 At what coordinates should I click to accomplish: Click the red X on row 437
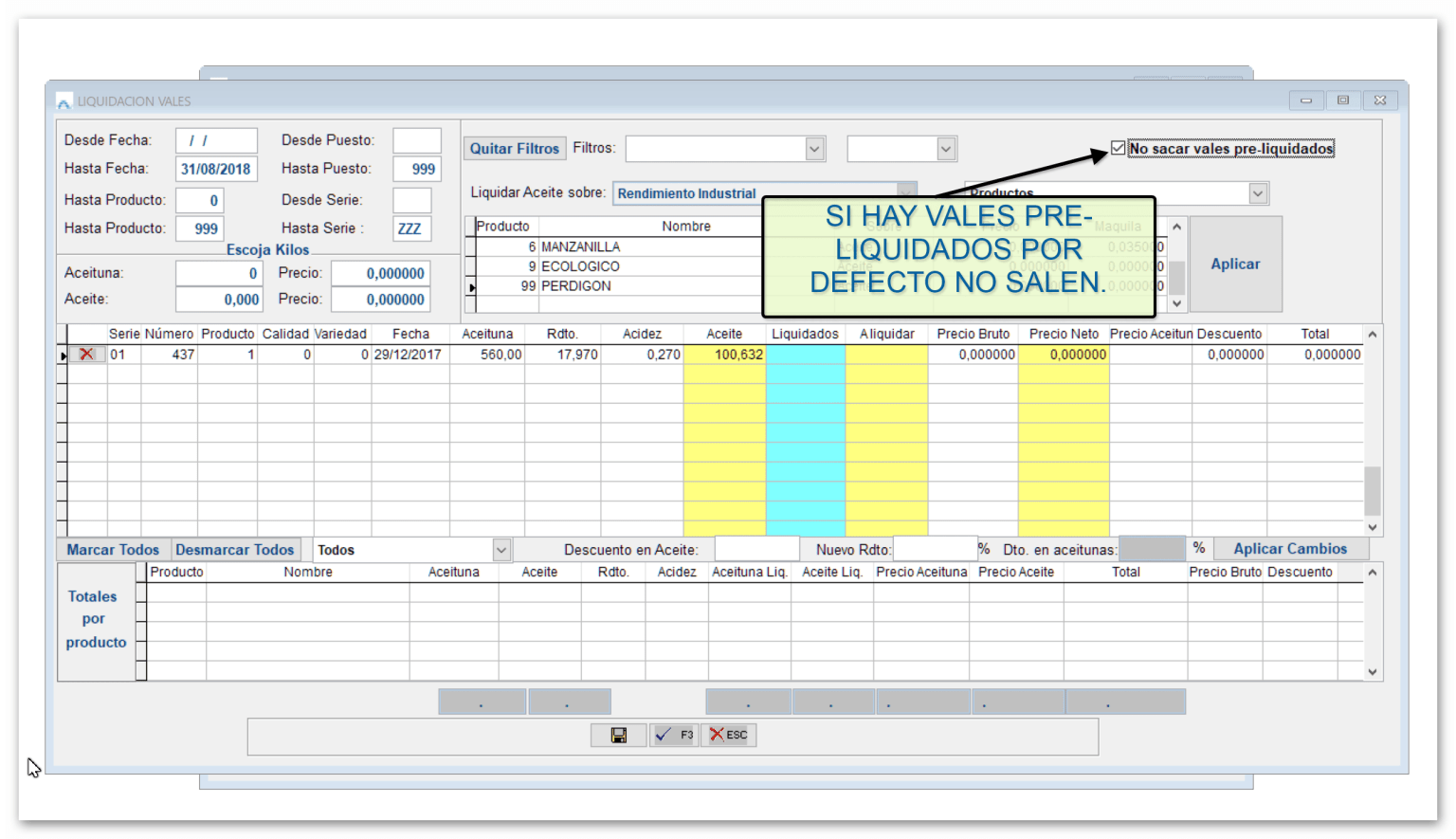tap(86, 355)
